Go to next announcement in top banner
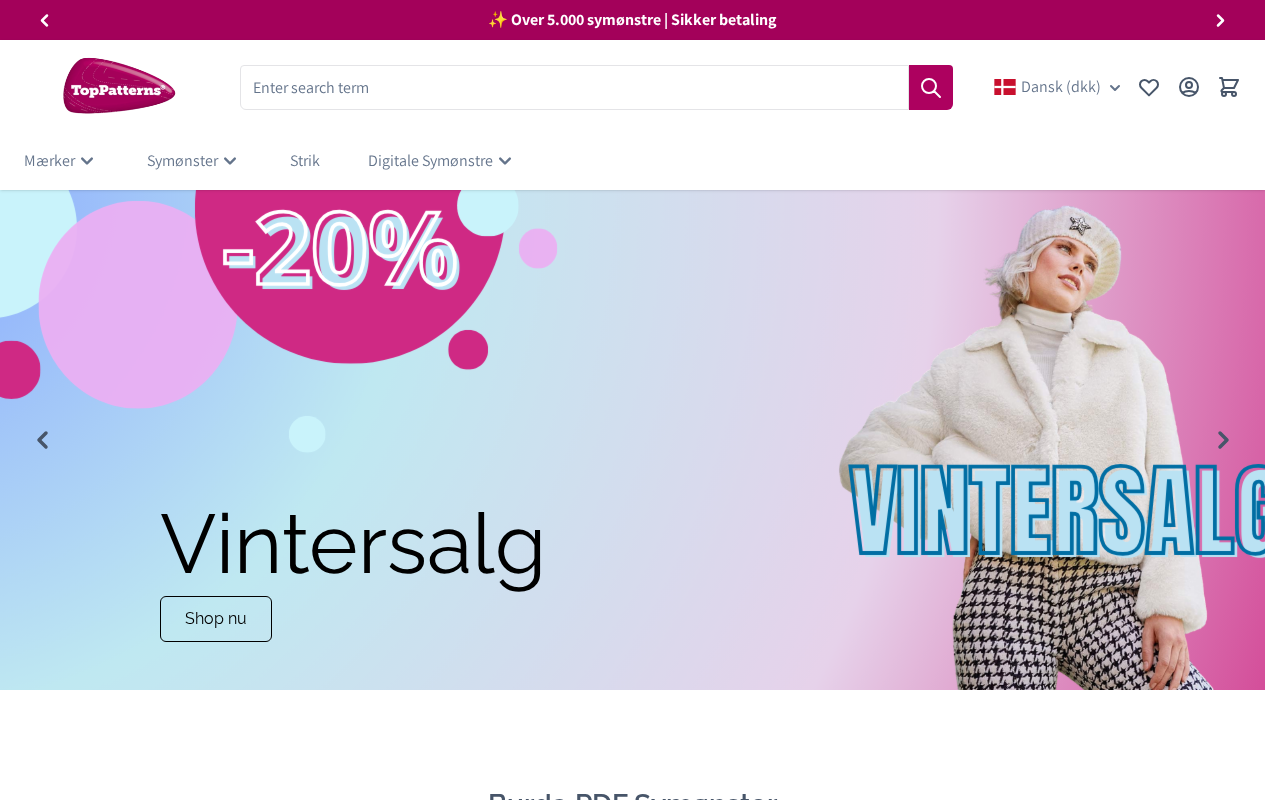Image resolution: width=1280 pixels, height=800 pixels. tap(1220, 20)
